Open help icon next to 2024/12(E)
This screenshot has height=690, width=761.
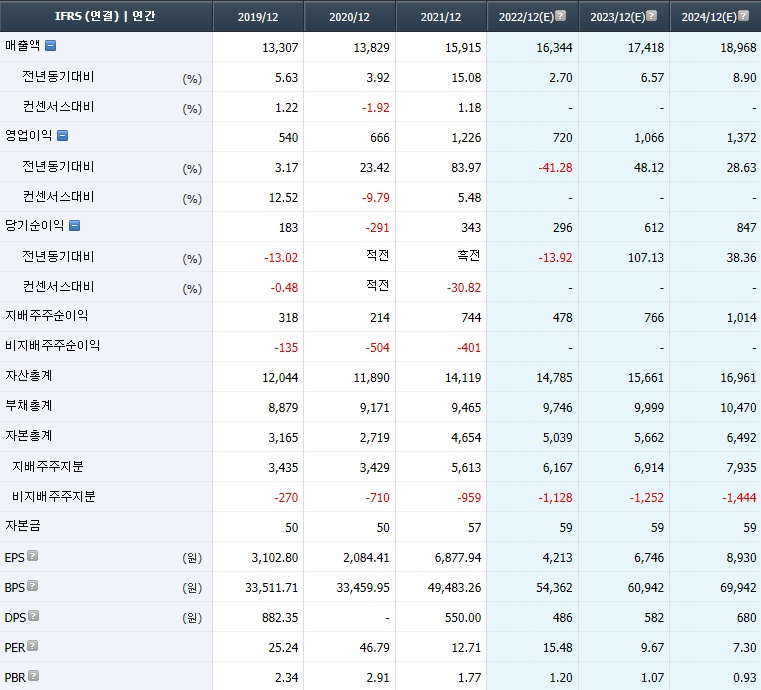tap(743, 16)
